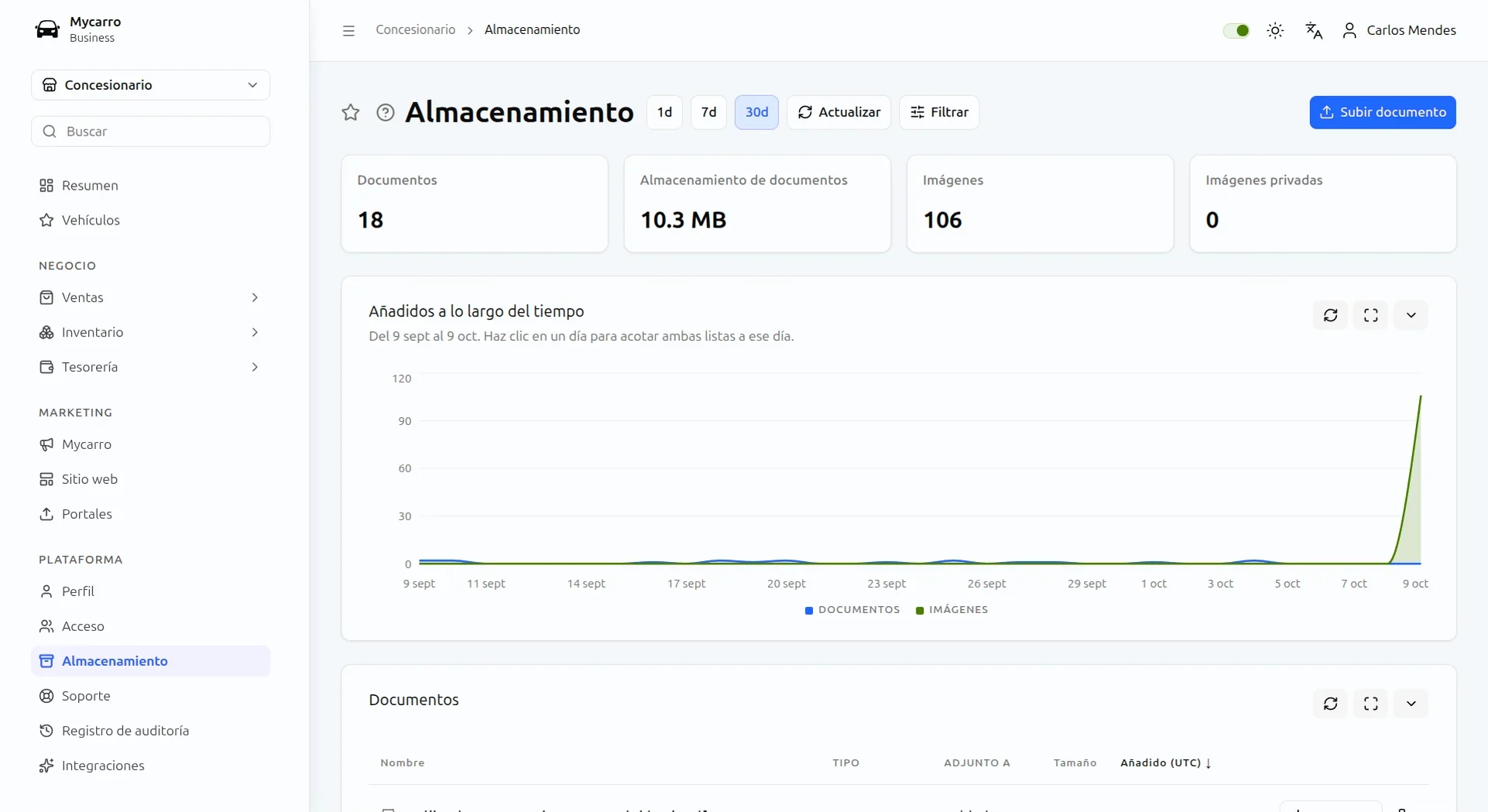The height and width of the screenshot is (812, 1488).
Task: Open Portales in sidebar
Action: [x=151, y=514]
